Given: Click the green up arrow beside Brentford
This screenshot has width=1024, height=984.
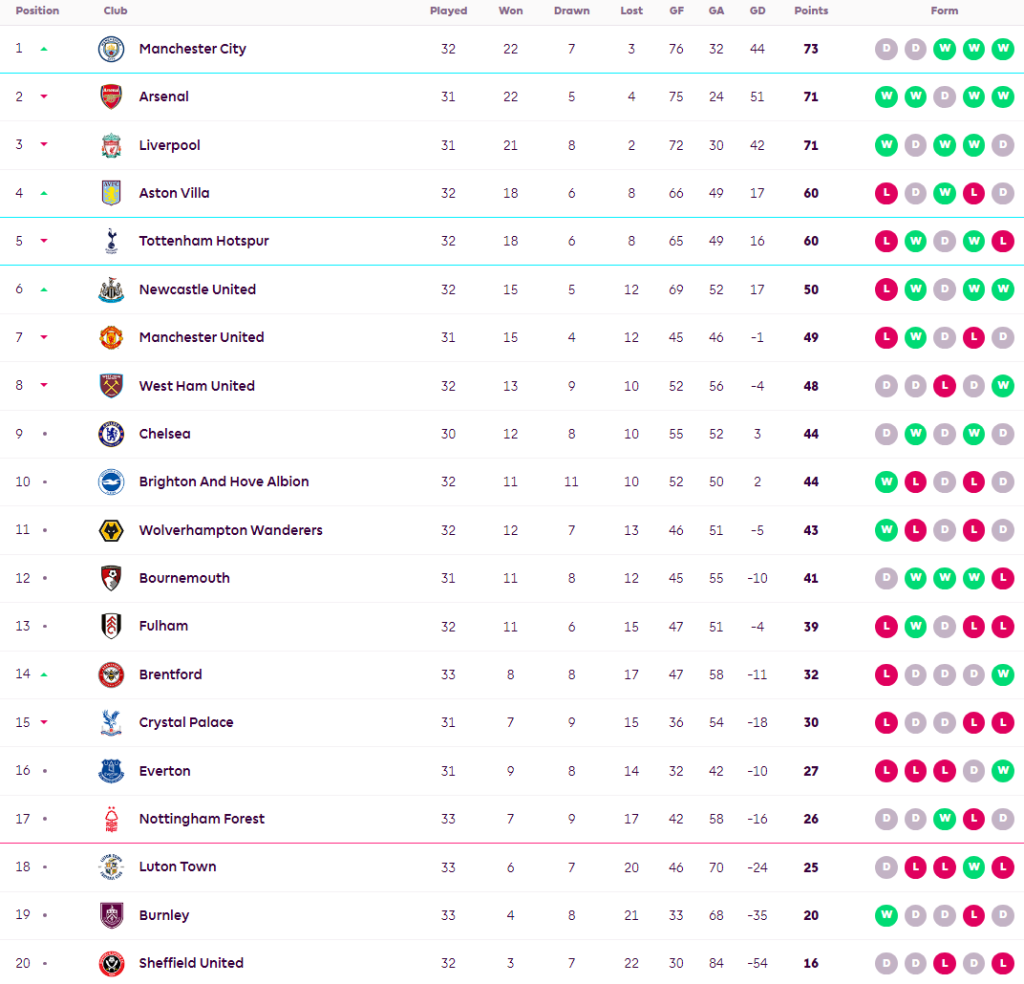Looking at the screenshot, I should click(44, 675).
